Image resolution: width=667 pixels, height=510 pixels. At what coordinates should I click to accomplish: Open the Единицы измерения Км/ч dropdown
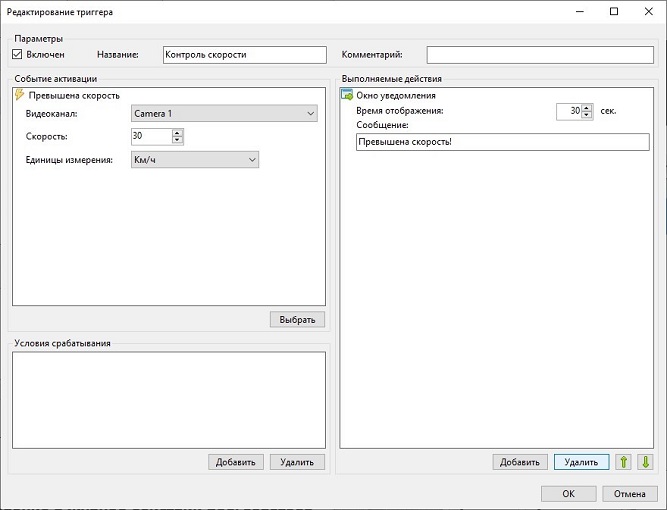(195, 160)
